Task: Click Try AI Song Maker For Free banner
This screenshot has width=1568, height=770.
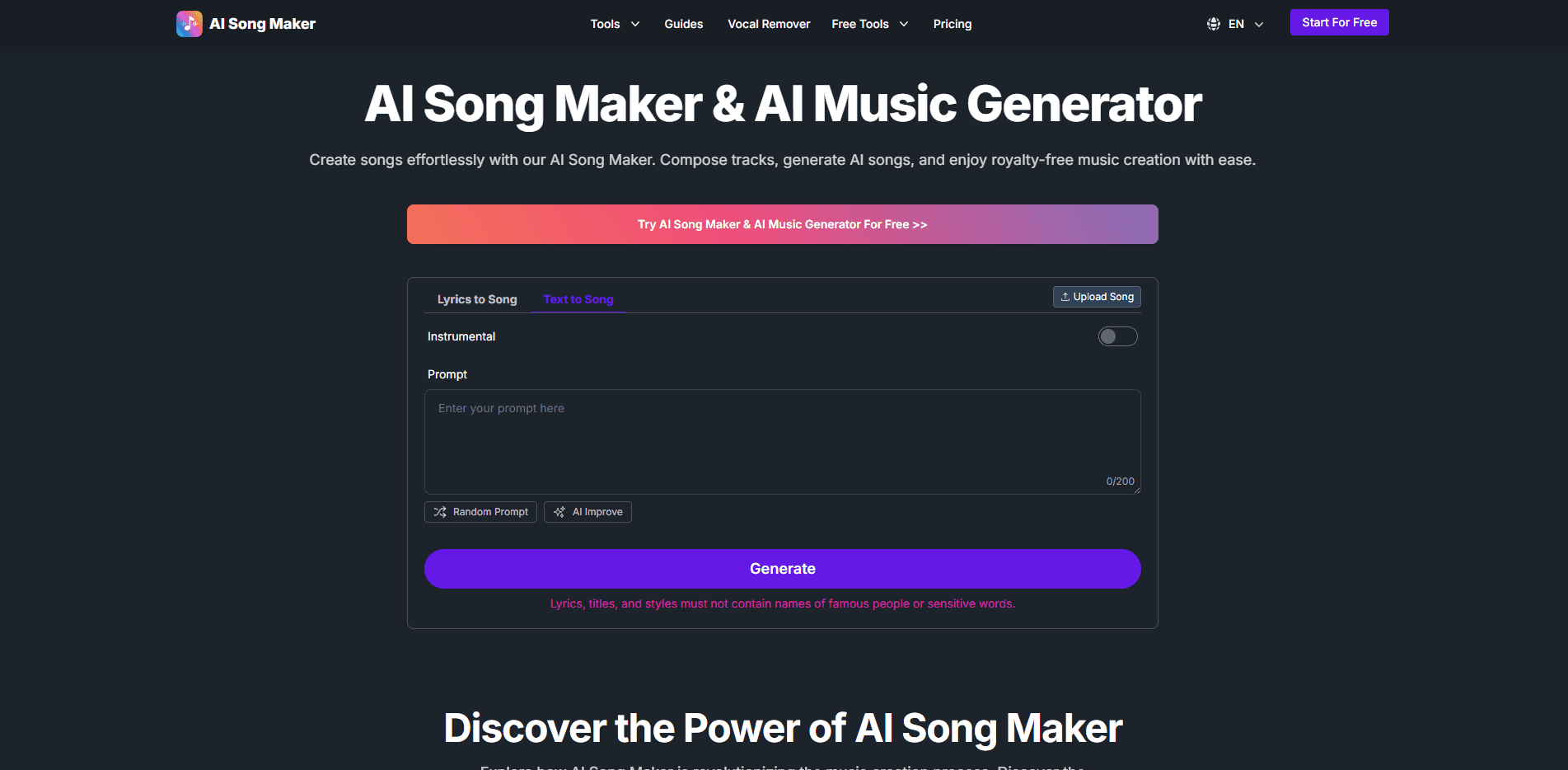Action: click(783, 224)
